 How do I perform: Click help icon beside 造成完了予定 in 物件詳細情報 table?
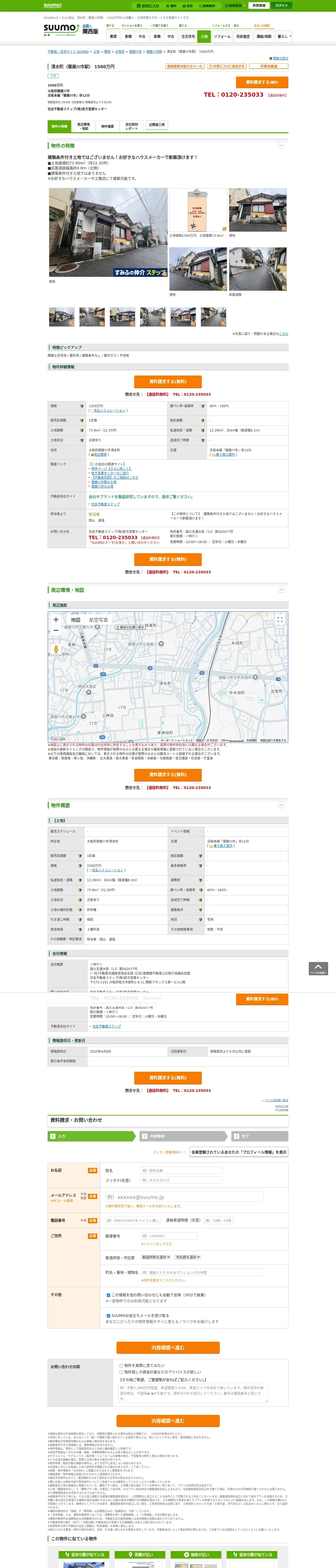coord(203,440)
